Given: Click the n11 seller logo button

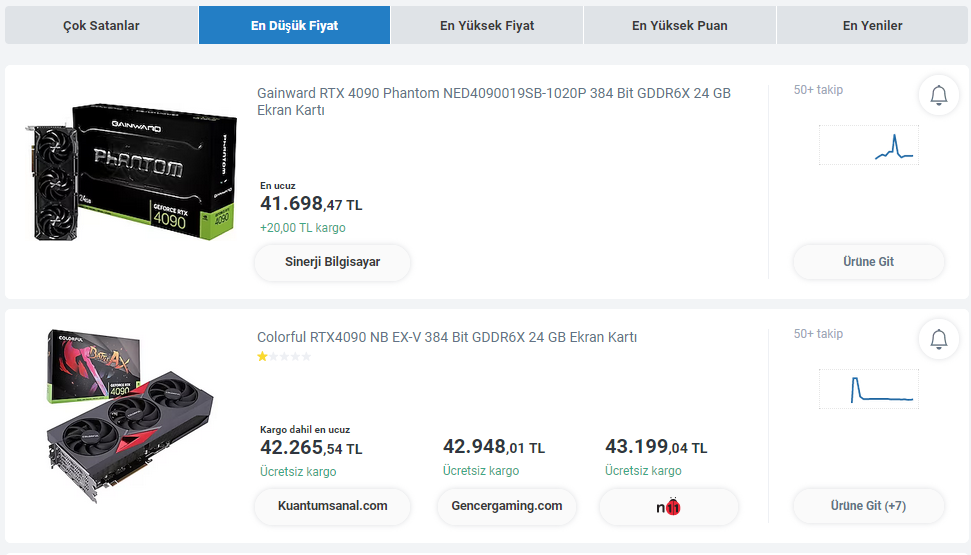Looking at the screenshot, I should point(668,507).
